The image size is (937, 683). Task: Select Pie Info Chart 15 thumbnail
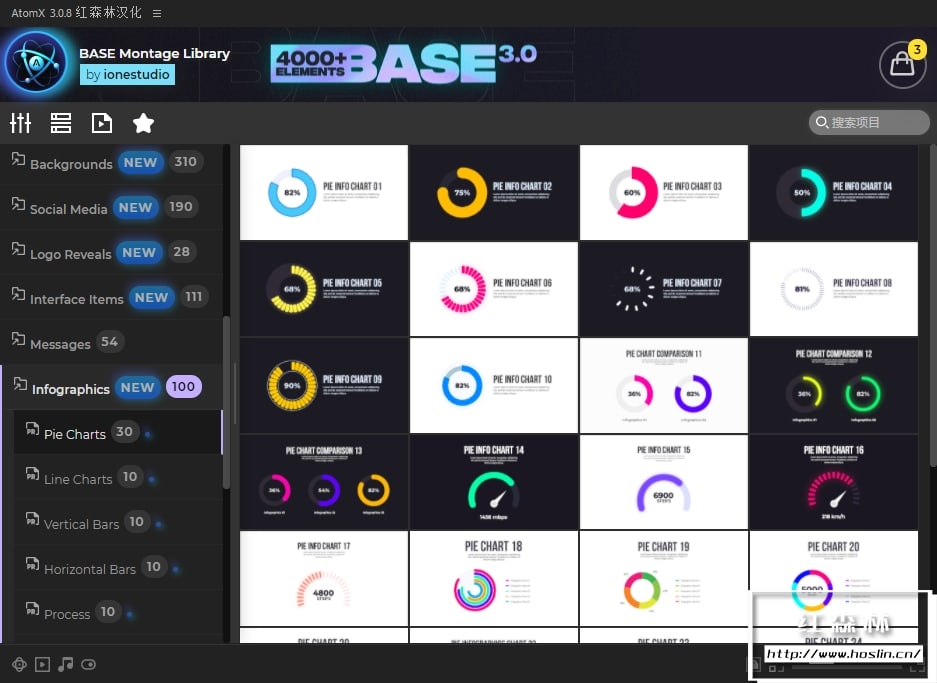pos(663,482)
